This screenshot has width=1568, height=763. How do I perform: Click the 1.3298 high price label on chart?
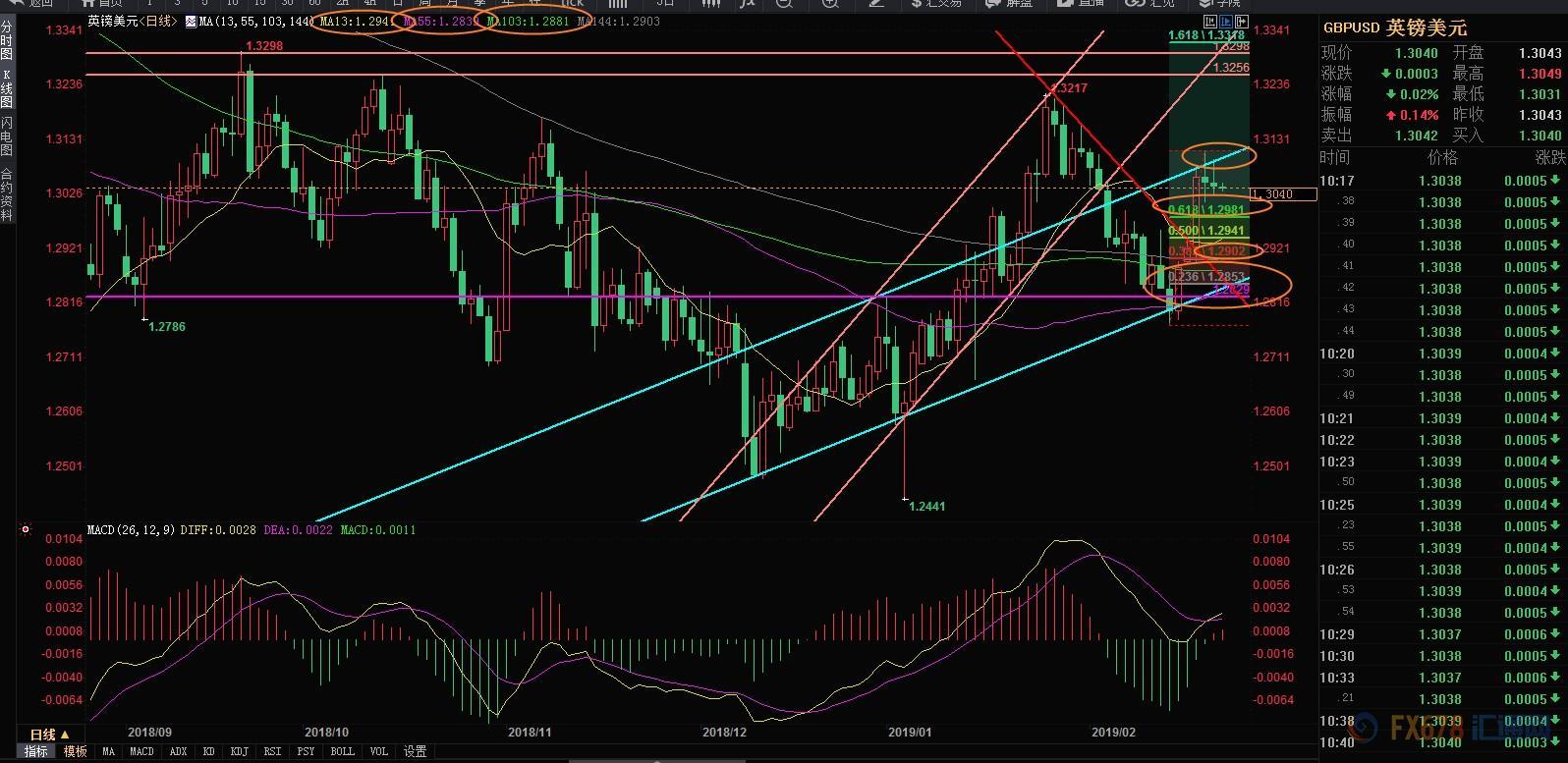click(x=264, y=46)
